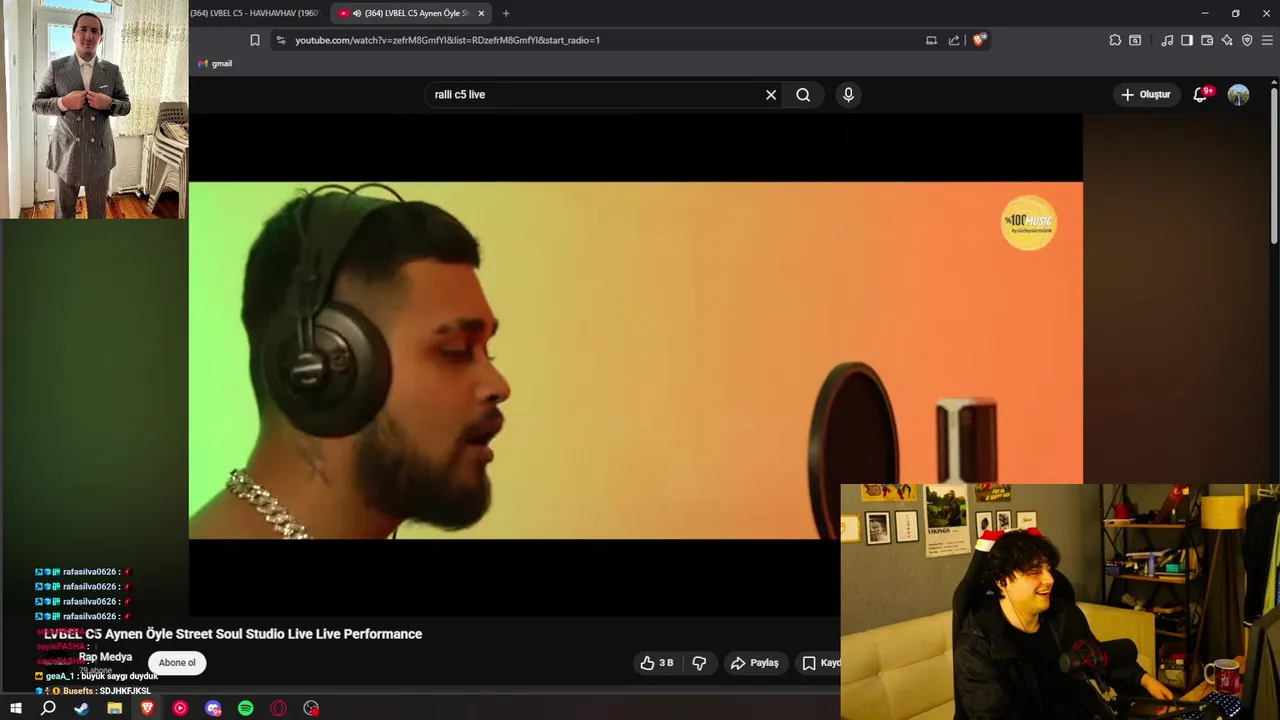Click the share page icon in address bar
This screenshot has width=1280, height=720.
click(x=954, y=40)
